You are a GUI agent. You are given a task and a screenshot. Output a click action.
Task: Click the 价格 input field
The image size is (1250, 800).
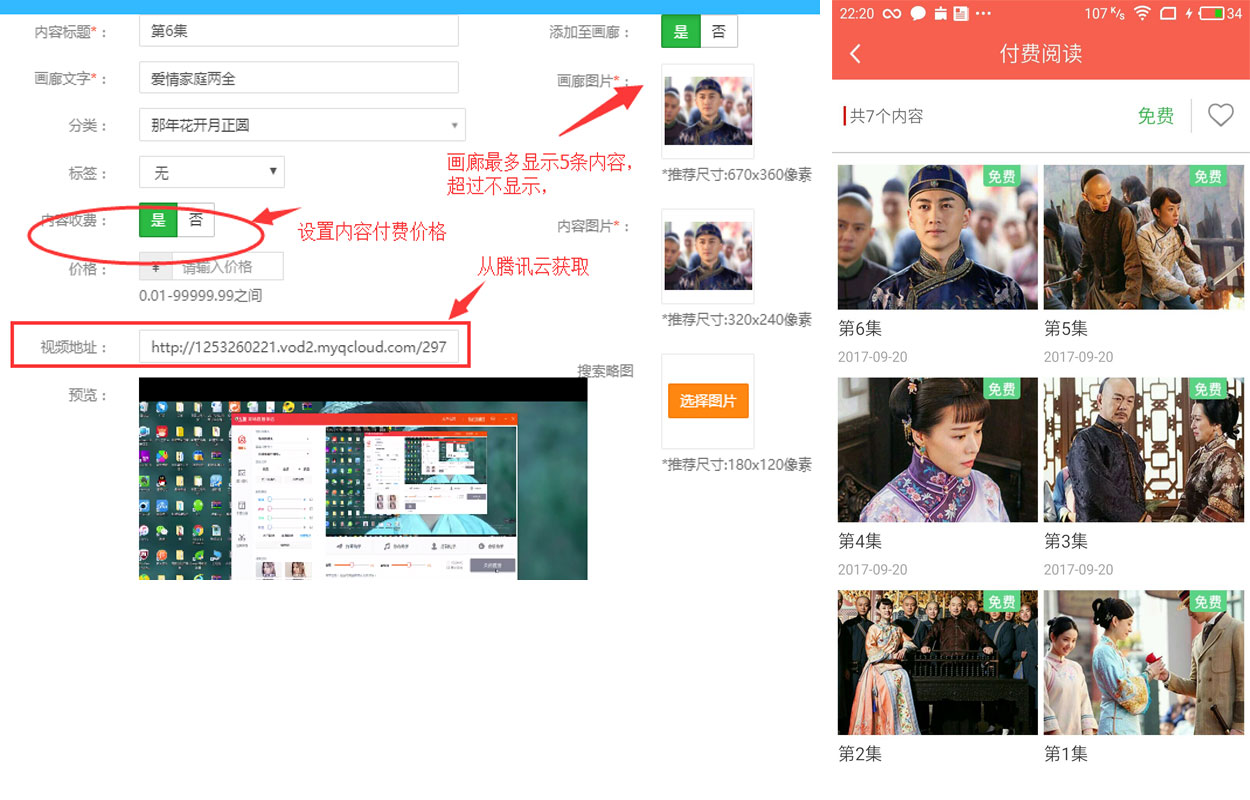227,267
